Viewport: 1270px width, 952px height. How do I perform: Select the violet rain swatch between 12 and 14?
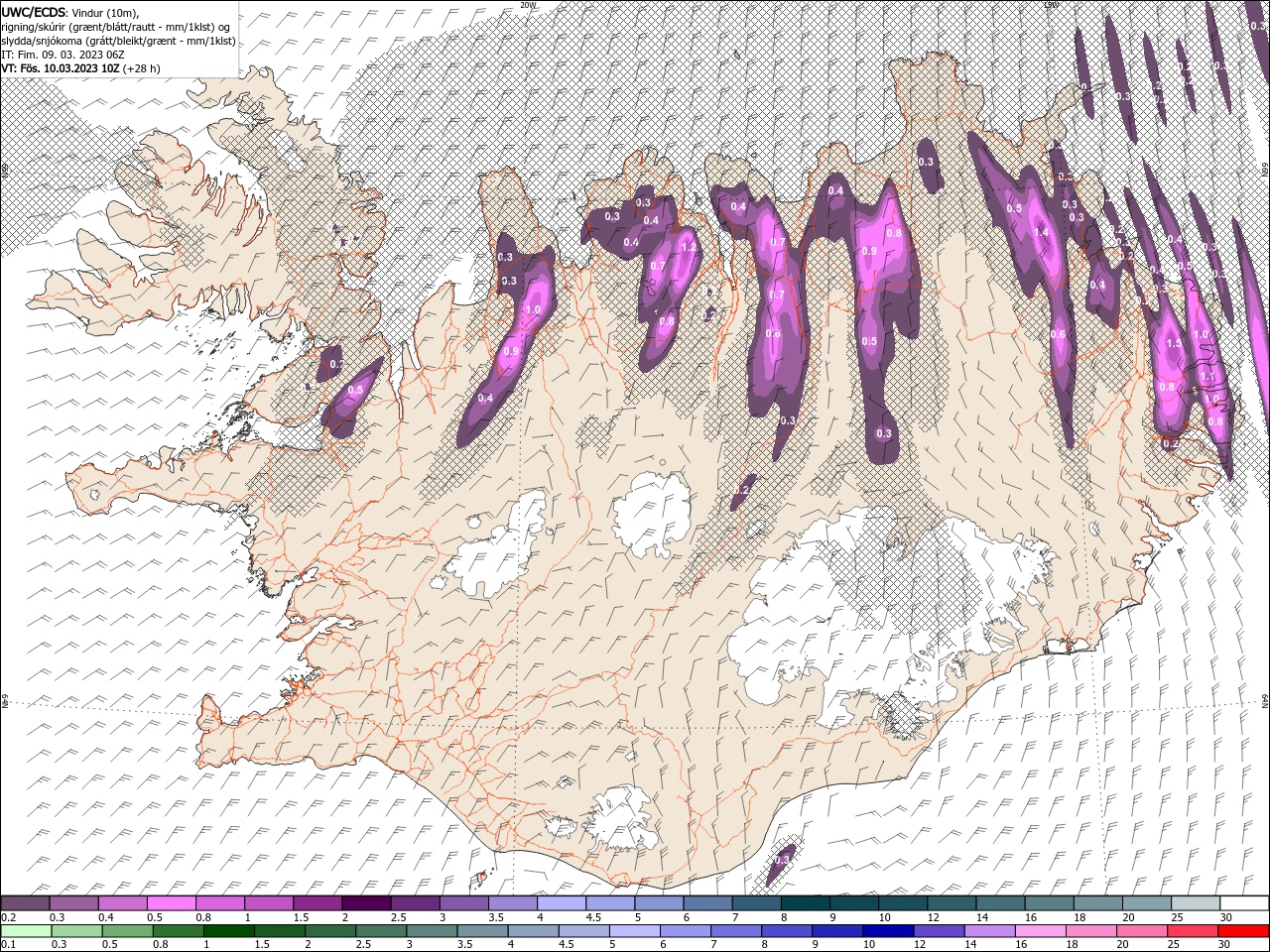point(938,931)
